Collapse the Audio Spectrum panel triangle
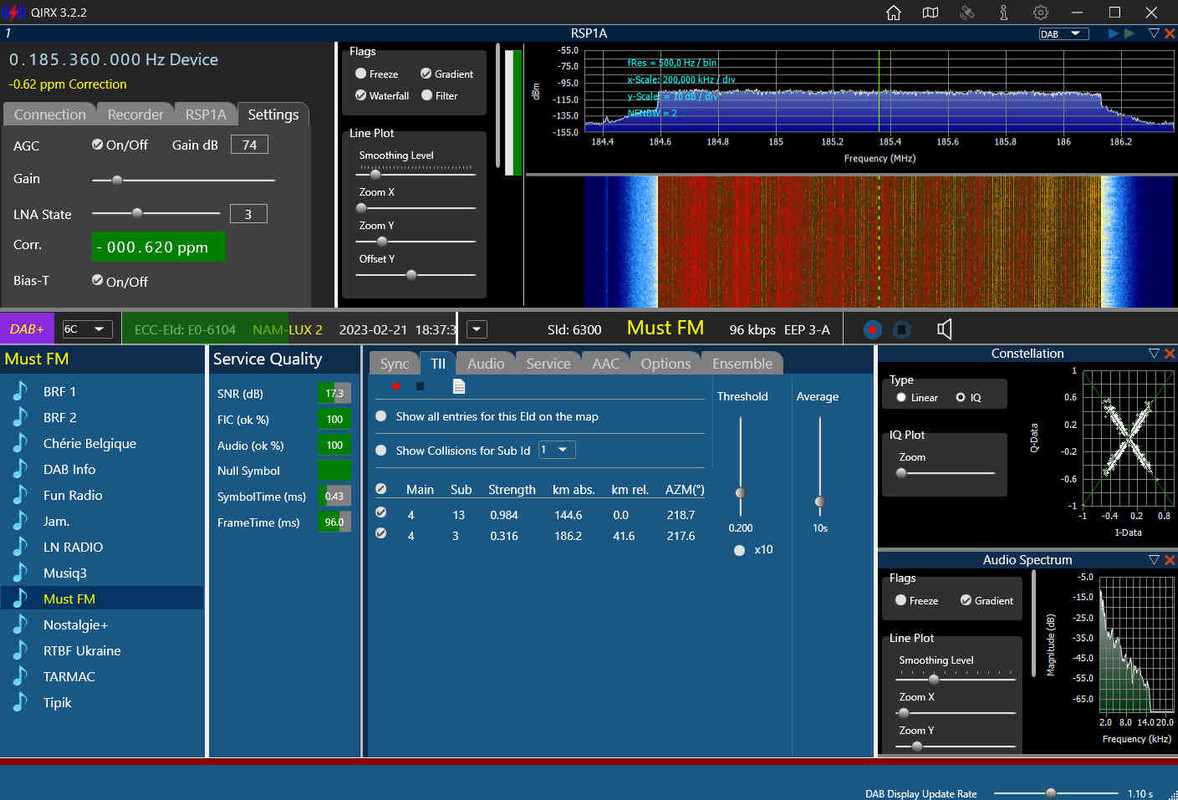The width and height of the screenshot is (1178, 800). 1154,560
